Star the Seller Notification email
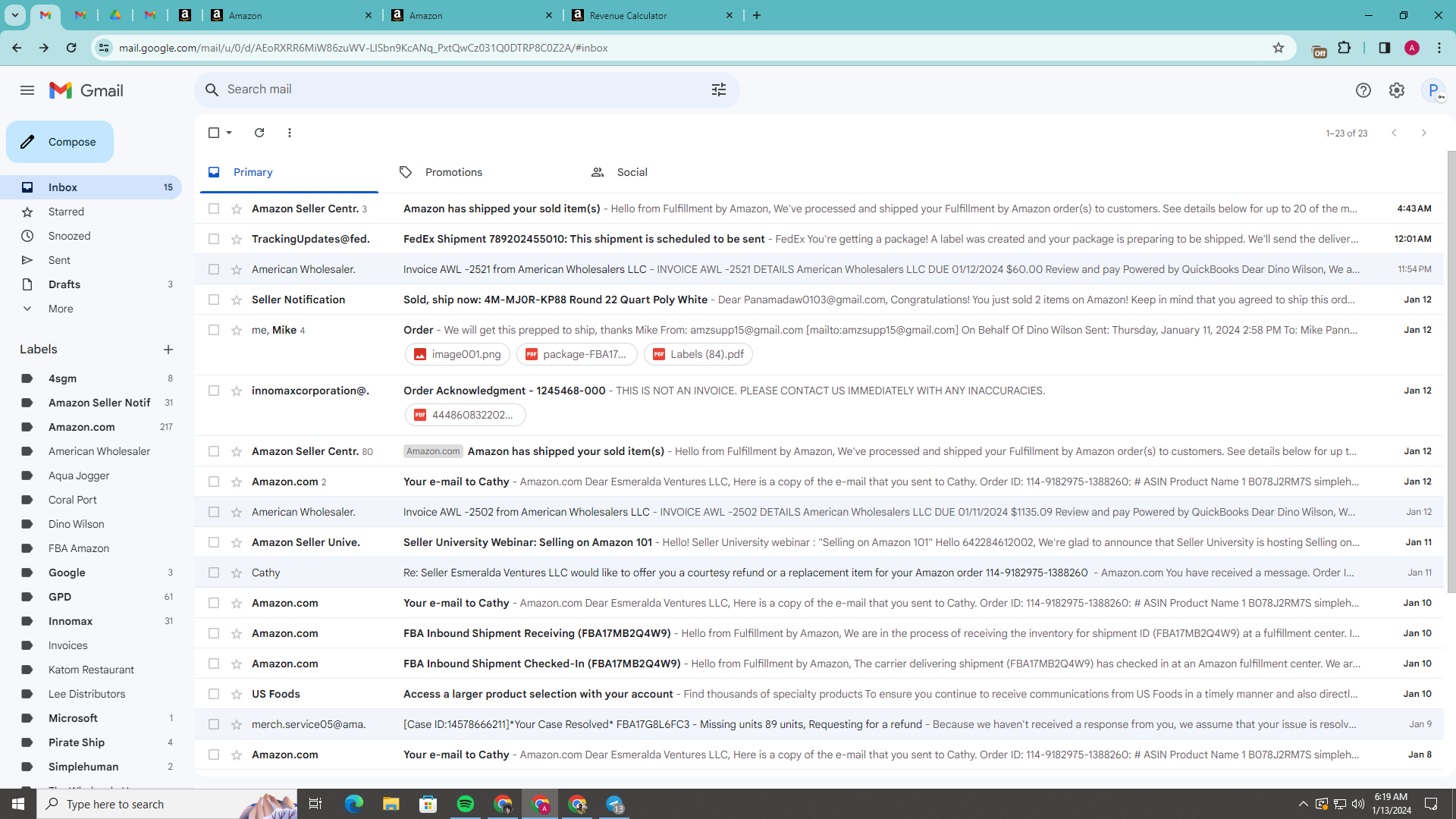The height and width of the screenshot is (819, 1456). click(x=237, y=300)
